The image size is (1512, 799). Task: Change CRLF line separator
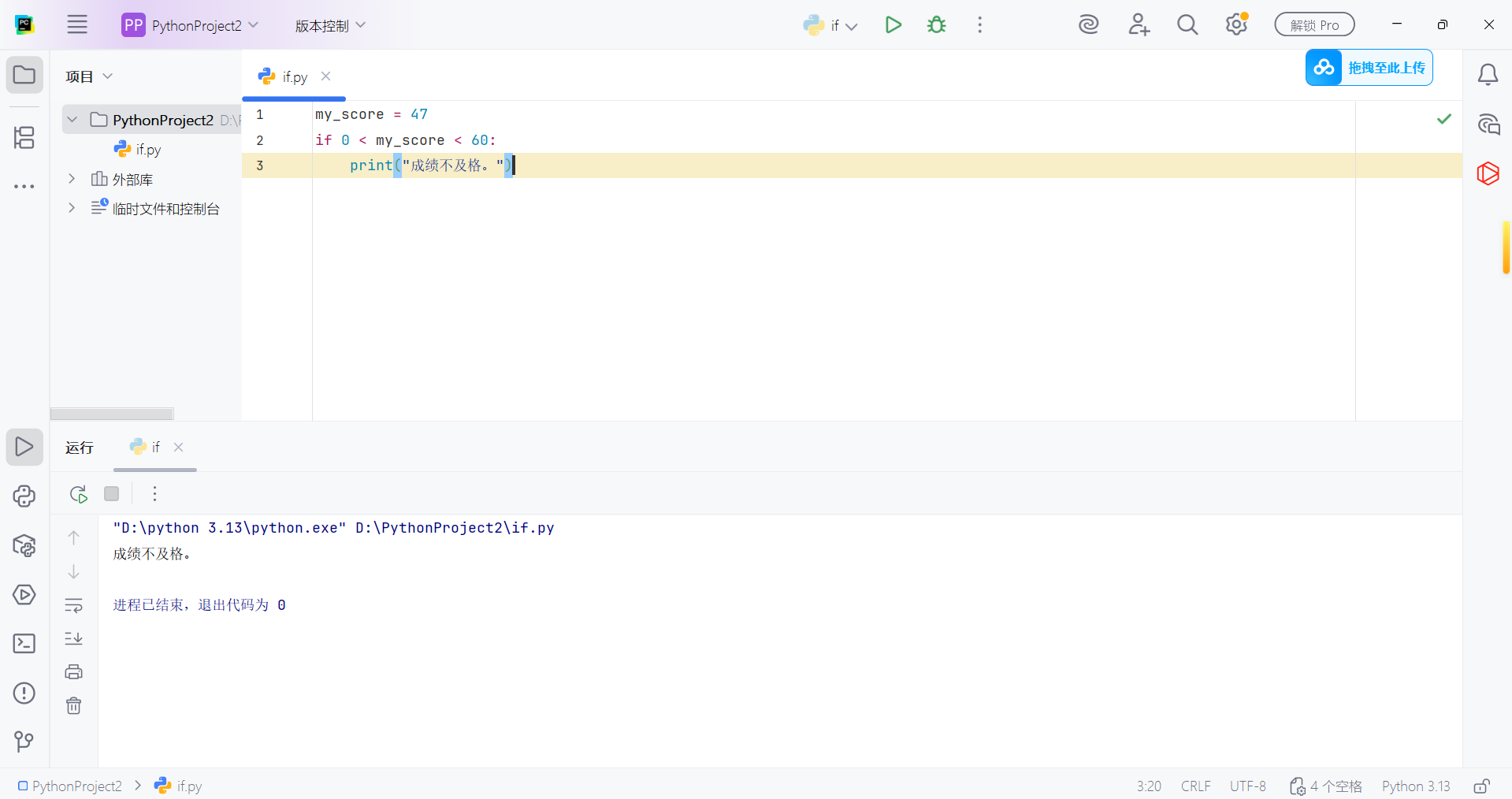click(1195, 786)
